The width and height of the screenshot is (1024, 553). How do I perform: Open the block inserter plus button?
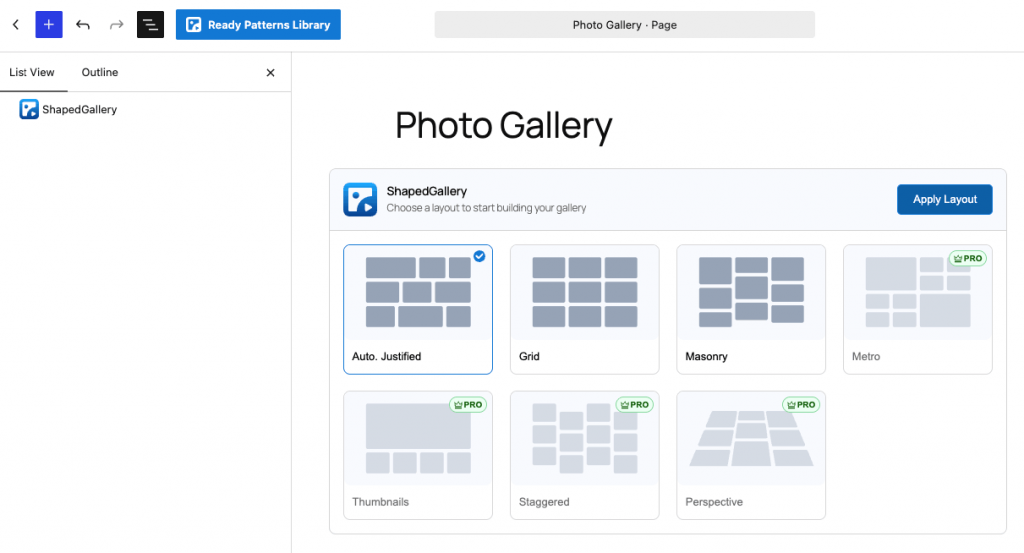(49, 25)
